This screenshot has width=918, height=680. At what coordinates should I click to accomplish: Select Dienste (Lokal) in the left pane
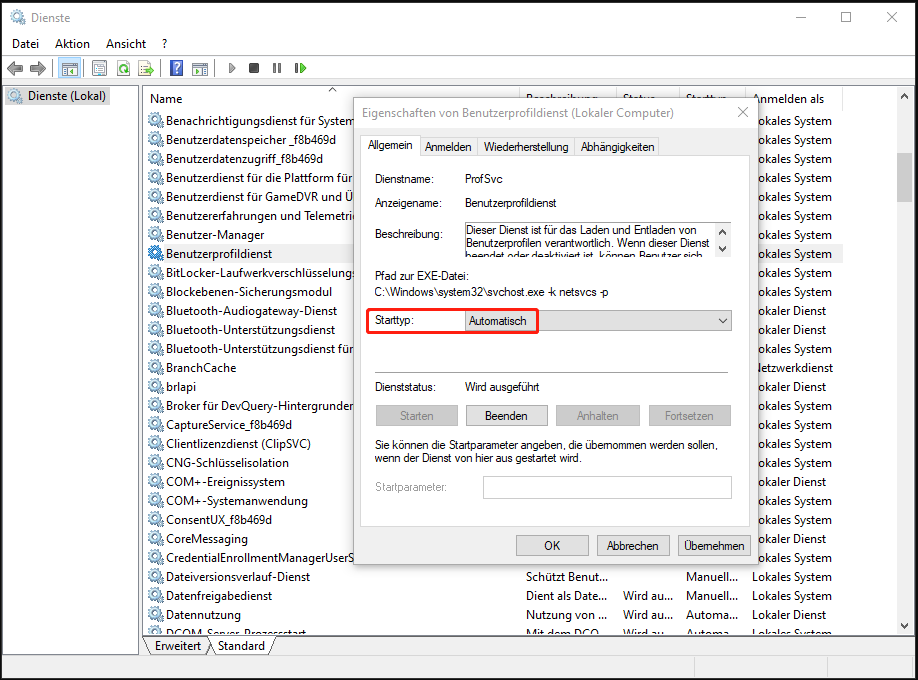click(x=65, y=95)
